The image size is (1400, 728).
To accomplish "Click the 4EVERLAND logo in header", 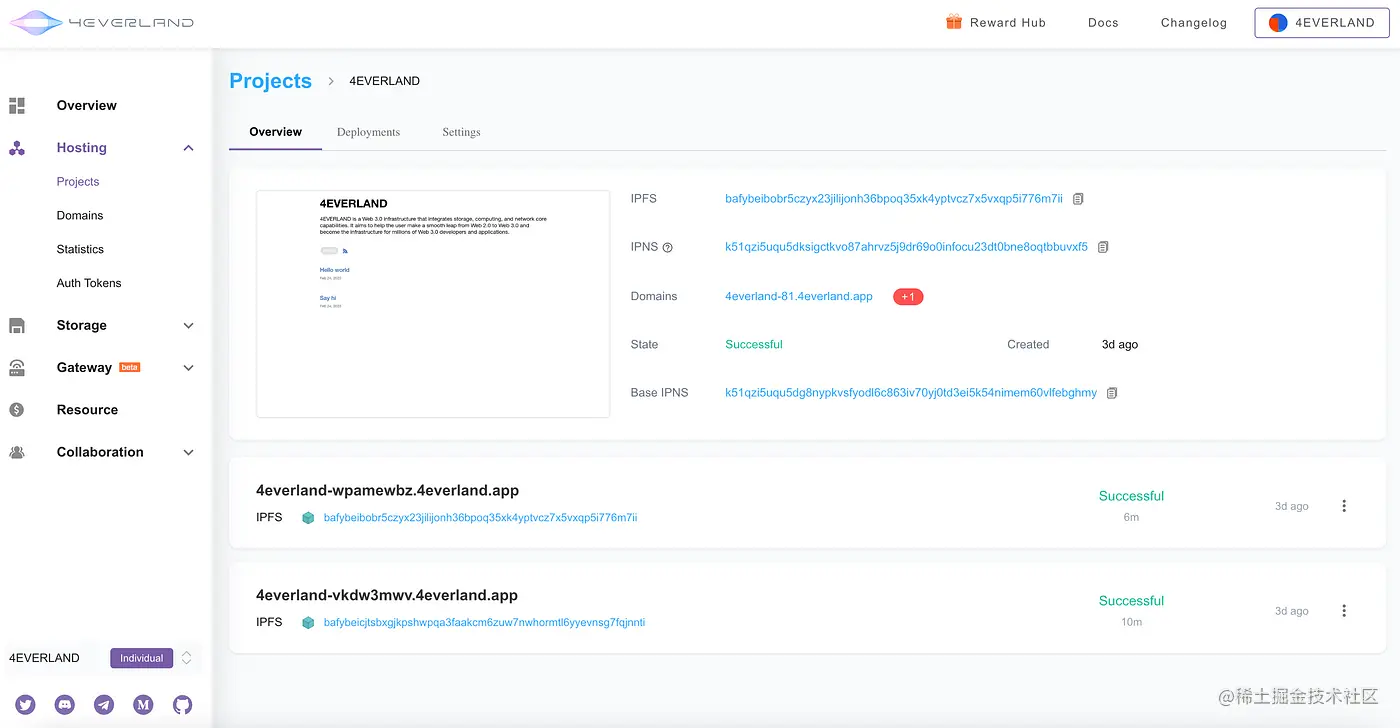I will (101, 22).
